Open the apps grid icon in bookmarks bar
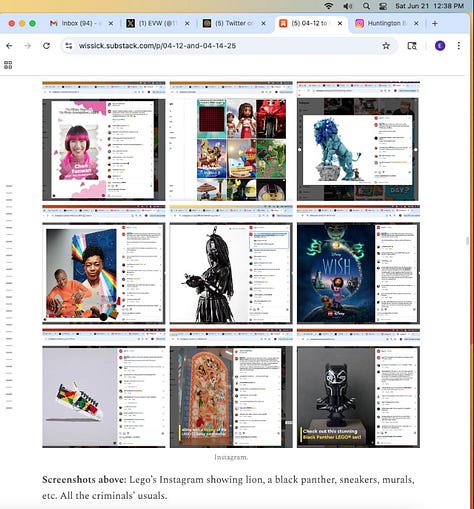 click(x=8, y=65)
